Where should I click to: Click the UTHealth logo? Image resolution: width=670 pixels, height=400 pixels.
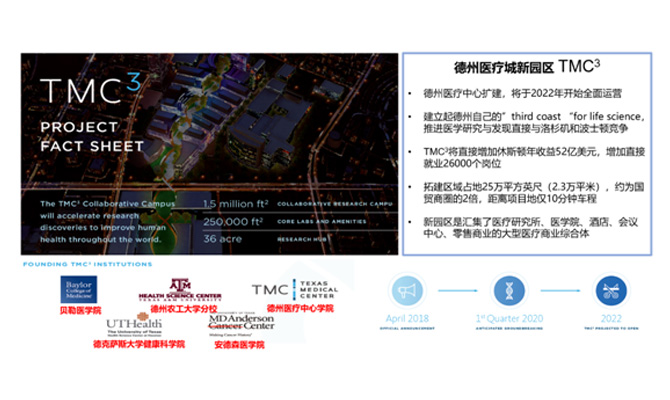tap(134, 325)
